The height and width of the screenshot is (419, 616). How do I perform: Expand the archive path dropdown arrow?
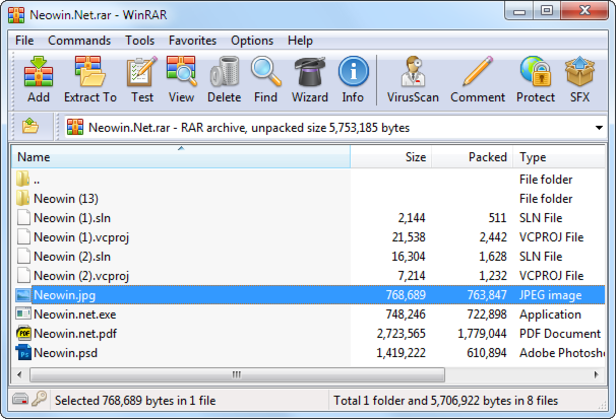(x=599, y=128)
